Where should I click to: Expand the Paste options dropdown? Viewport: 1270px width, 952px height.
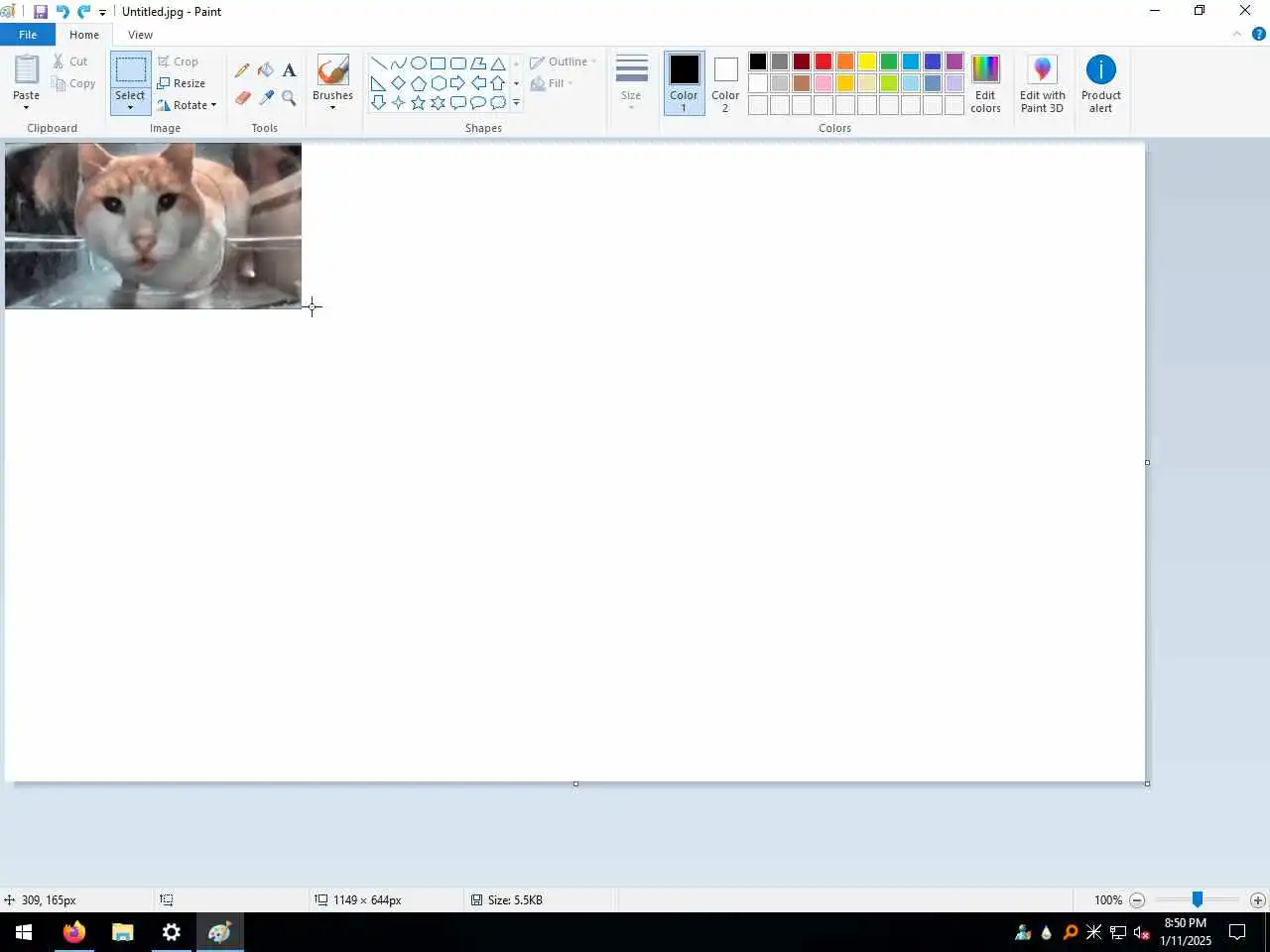pos(26,101)
